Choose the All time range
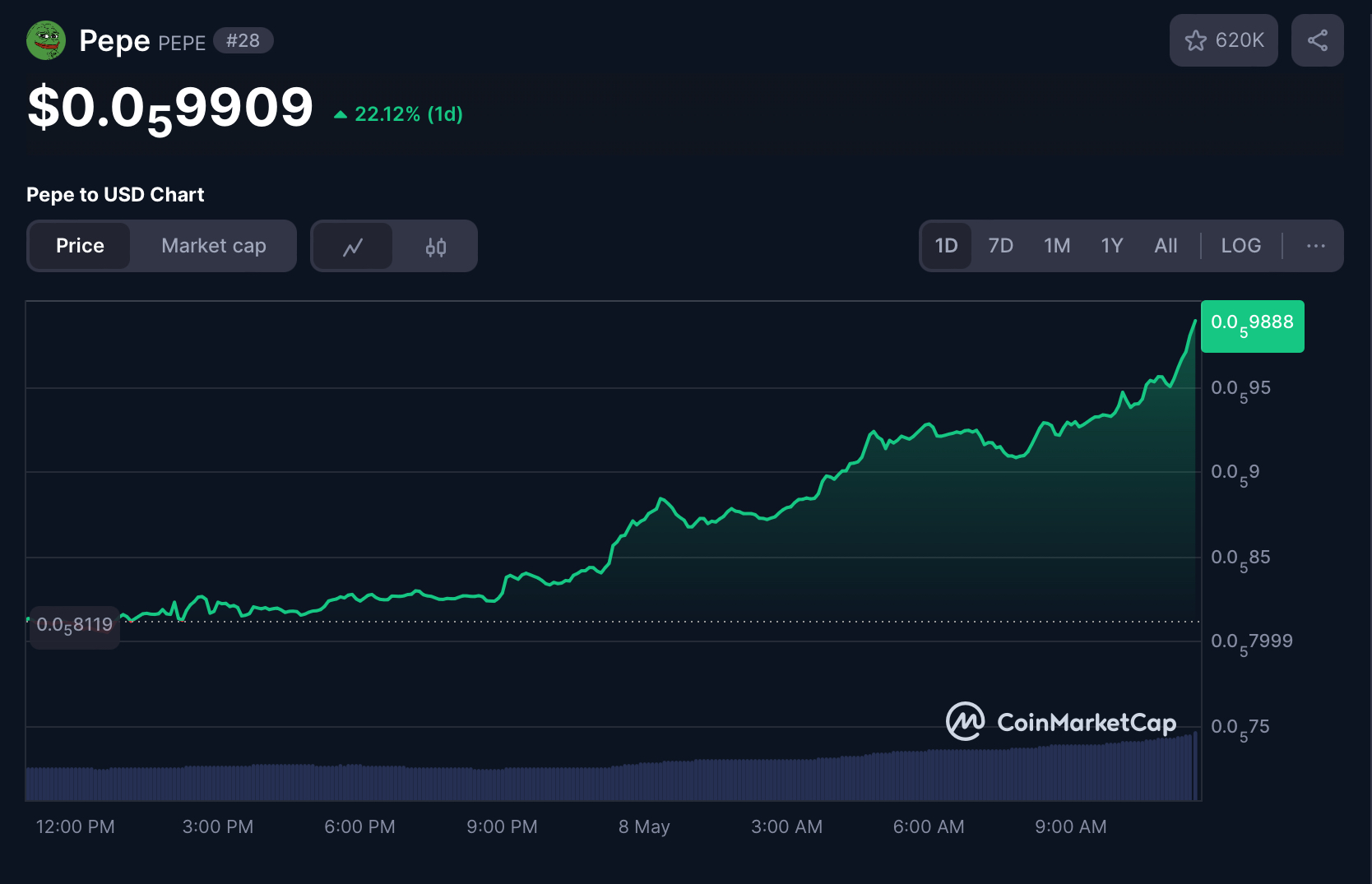Image resolution: width=1372 pixels, height=884 pixels. click(x=1166, y=246)
